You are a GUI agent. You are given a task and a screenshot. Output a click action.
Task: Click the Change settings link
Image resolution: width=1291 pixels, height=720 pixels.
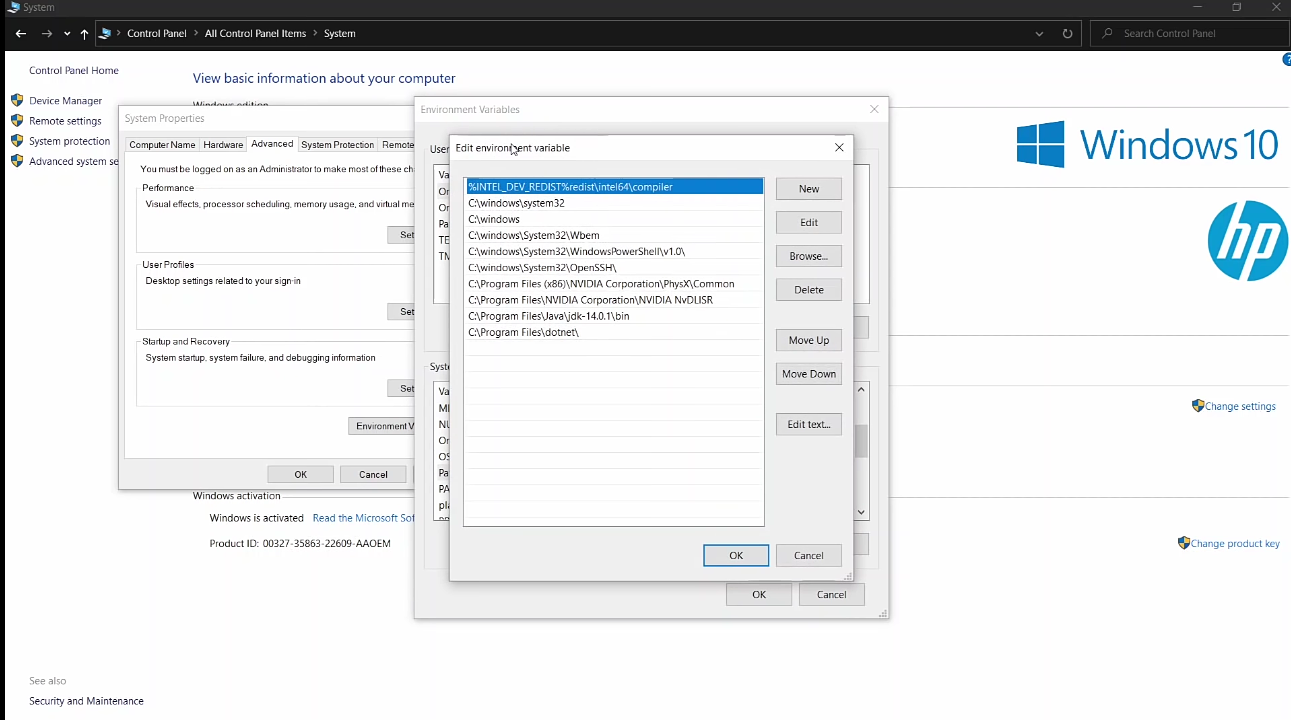coord(1240,407)
